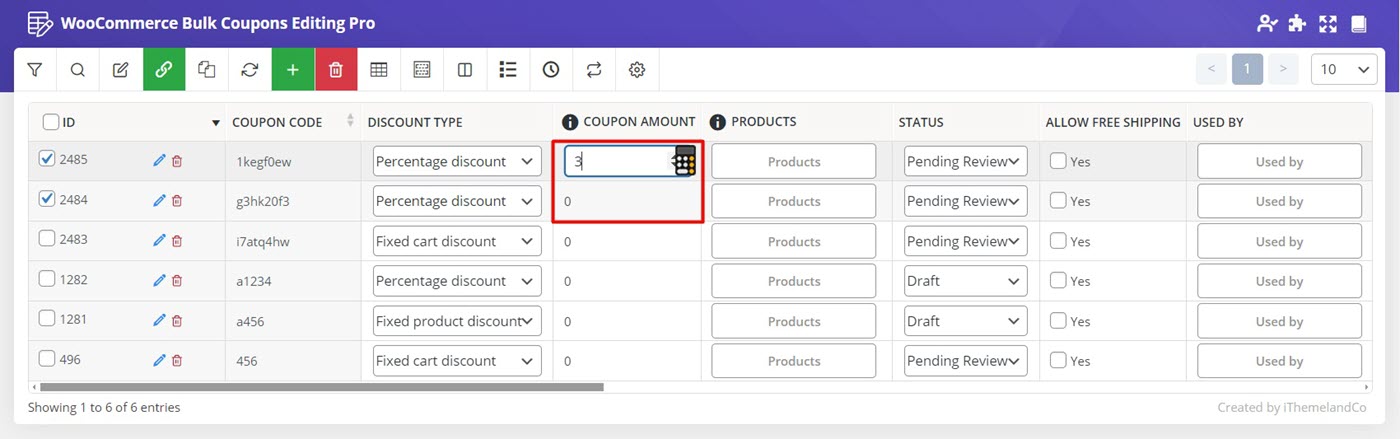
Task: Click the Used by button for coupon 496
Action: click(1280, 361)
